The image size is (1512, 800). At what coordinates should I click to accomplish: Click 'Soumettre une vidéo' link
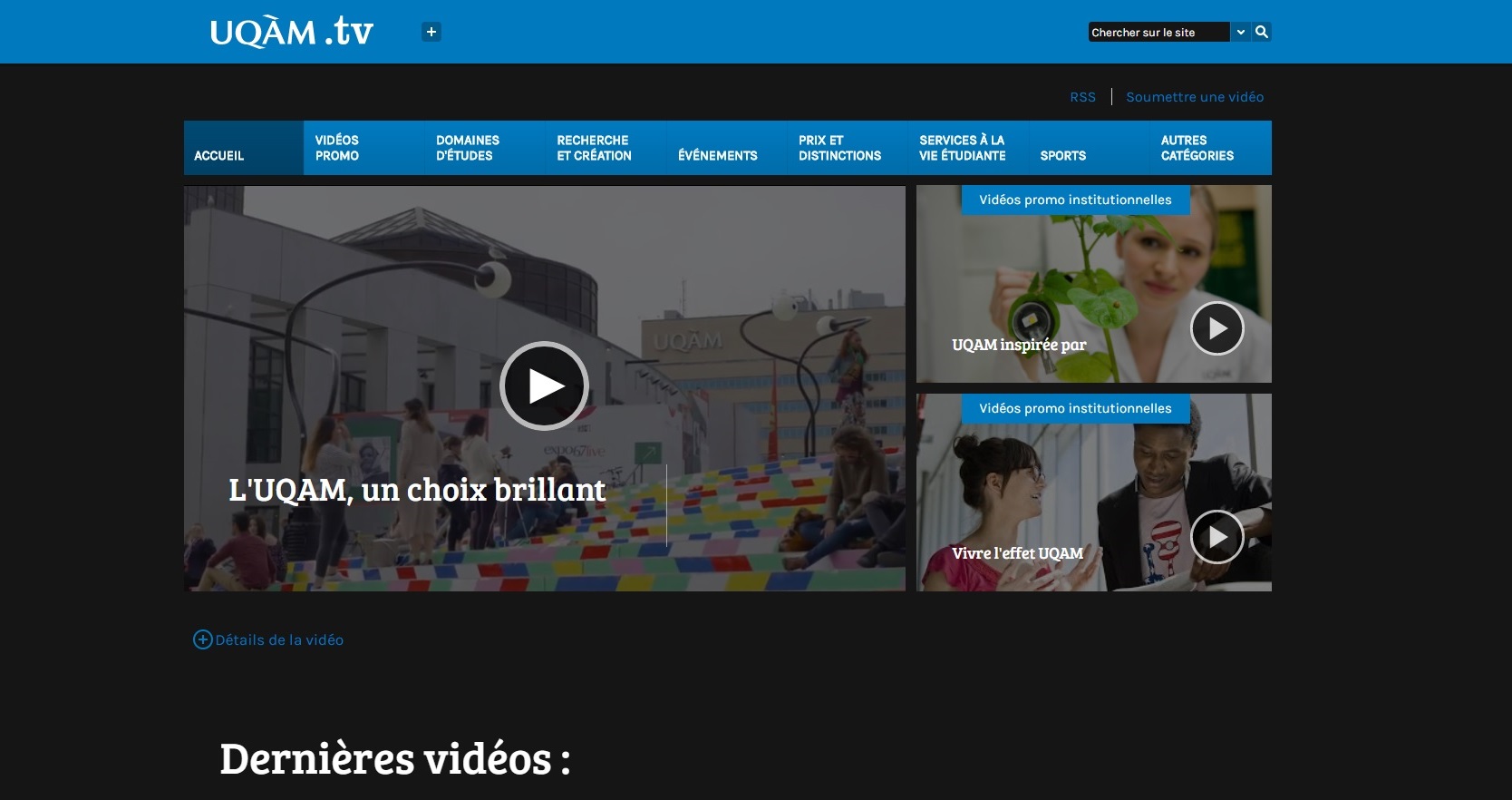1195,97
